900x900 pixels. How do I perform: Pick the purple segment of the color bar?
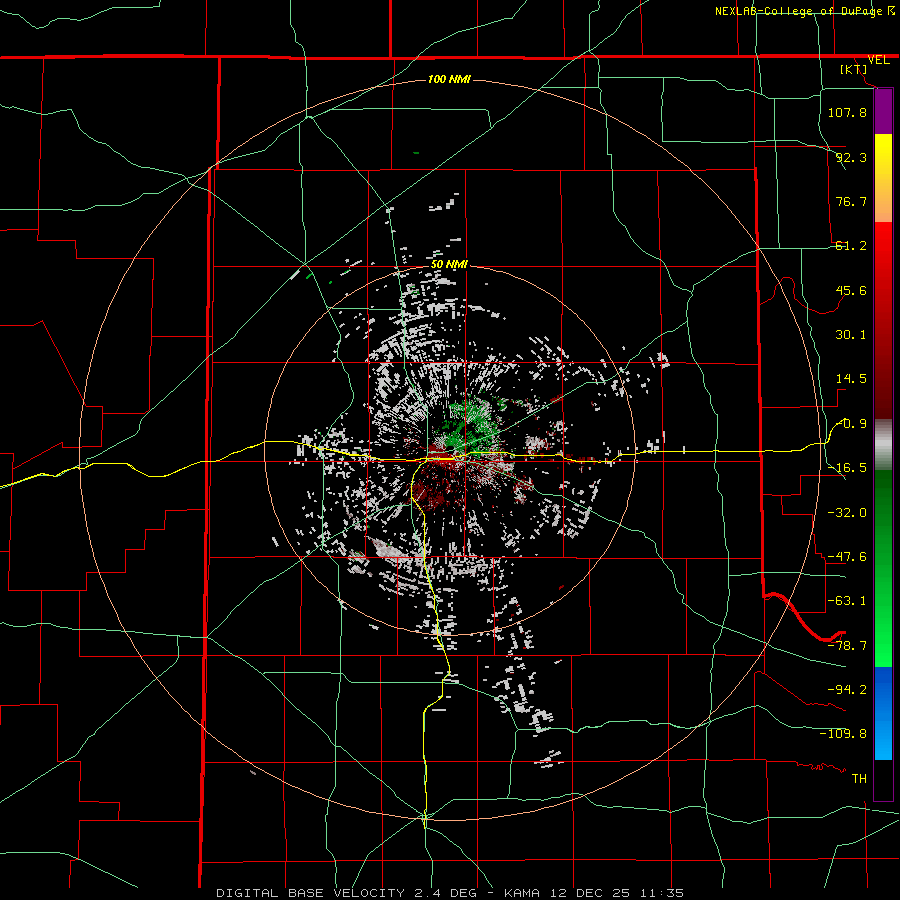coord(883,112)
